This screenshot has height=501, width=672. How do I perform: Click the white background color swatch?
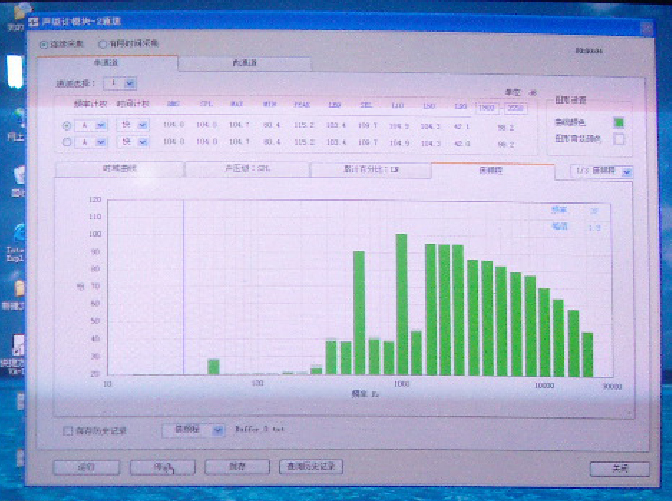pos(619,139)
